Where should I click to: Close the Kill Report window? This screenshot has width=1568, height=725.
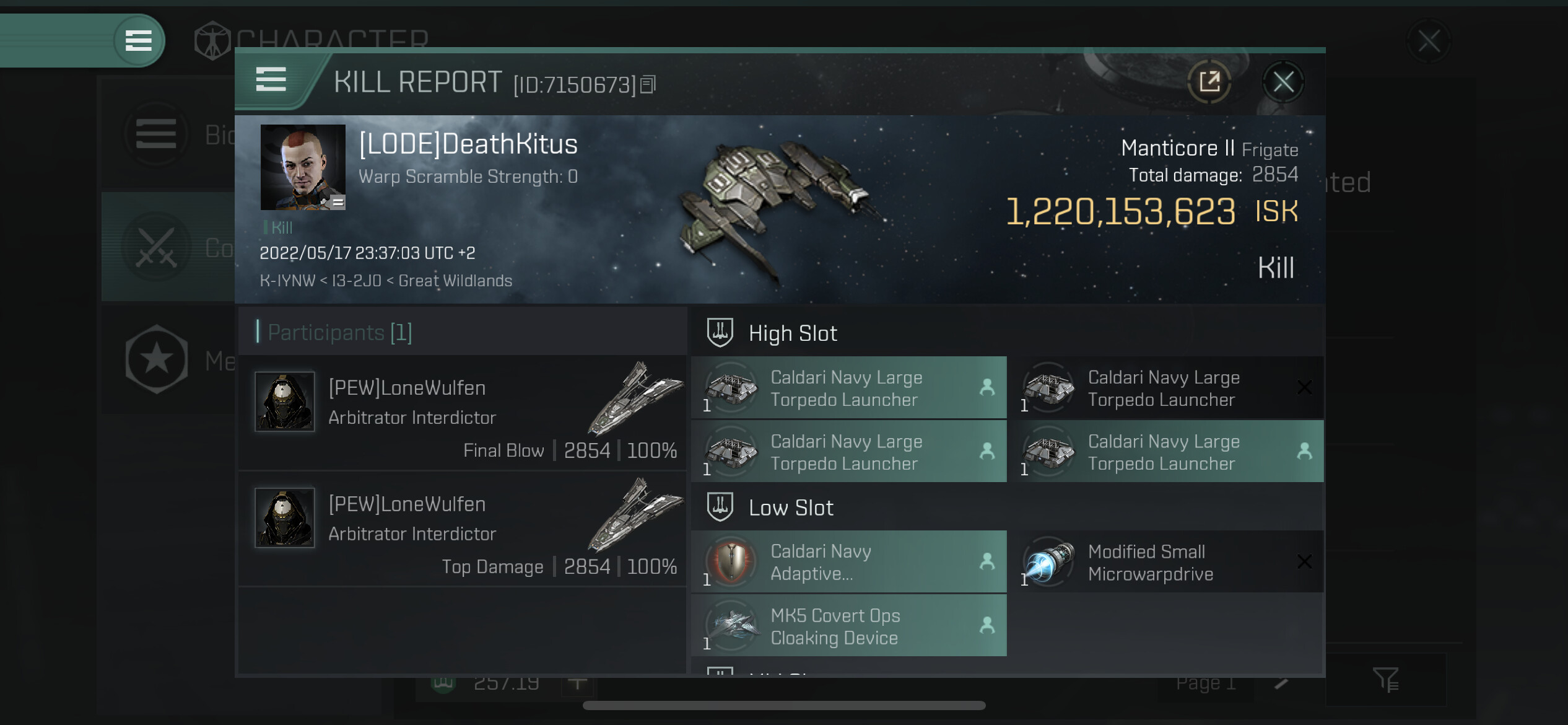coord(1283,82)
